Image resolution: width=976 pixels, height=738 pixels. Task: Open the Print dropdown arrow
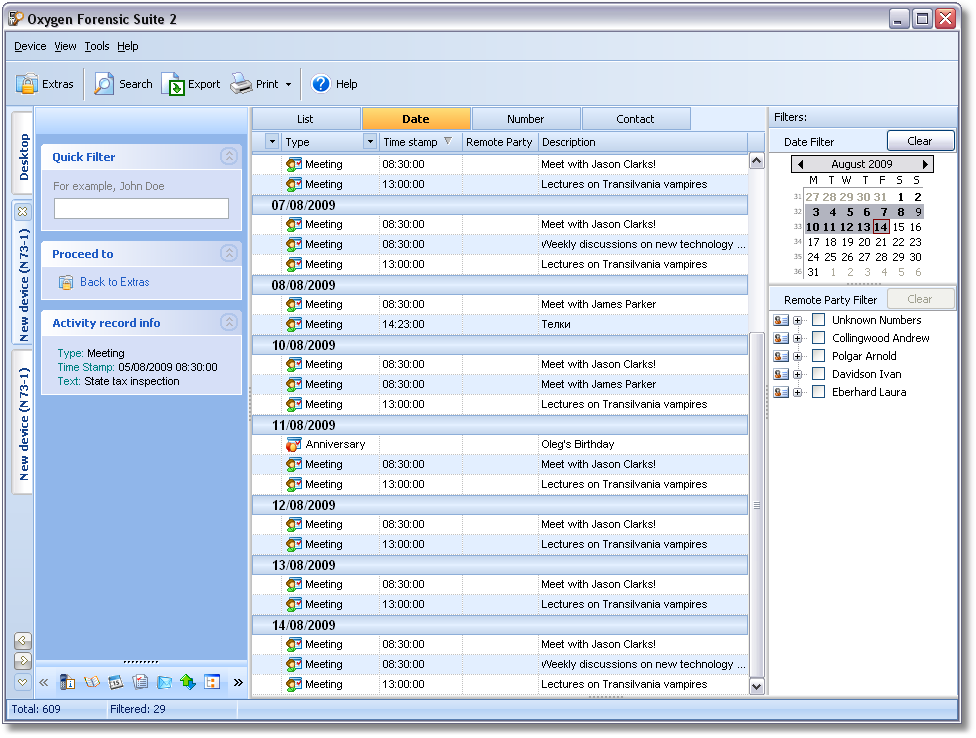point(289,85)
